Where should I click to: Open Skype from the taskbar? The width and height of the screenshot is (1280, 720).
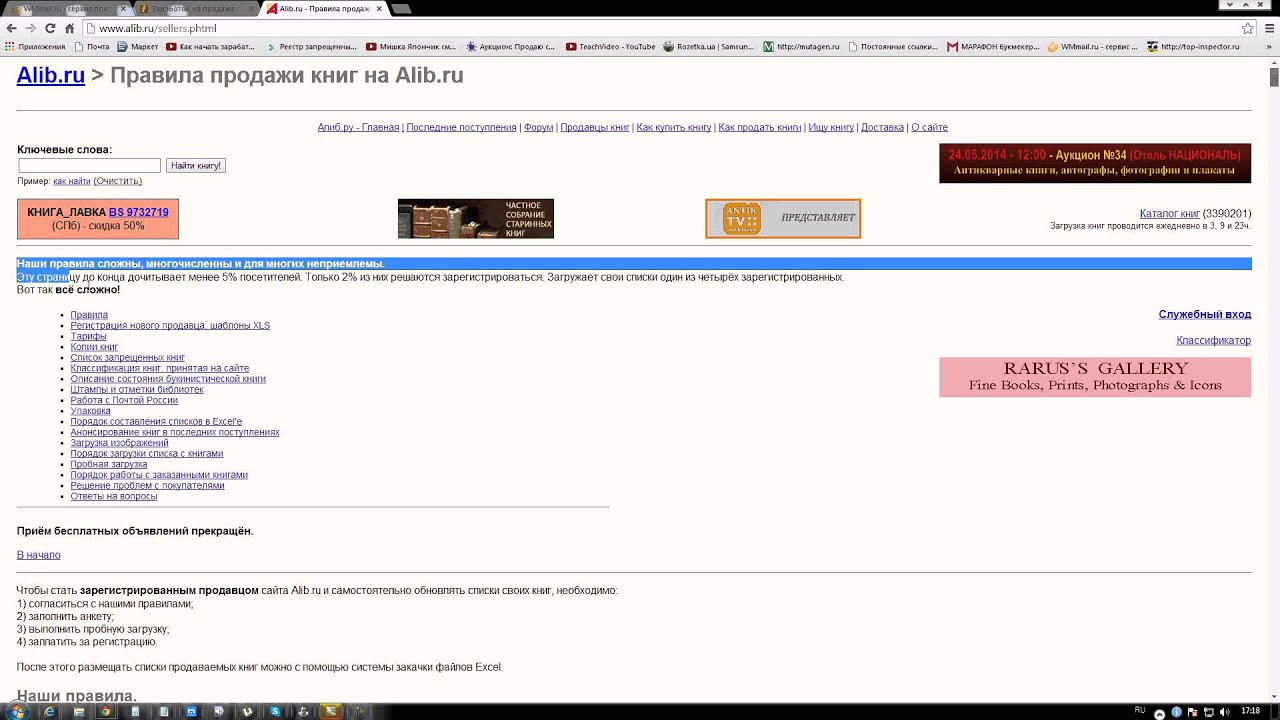(275, 711)
